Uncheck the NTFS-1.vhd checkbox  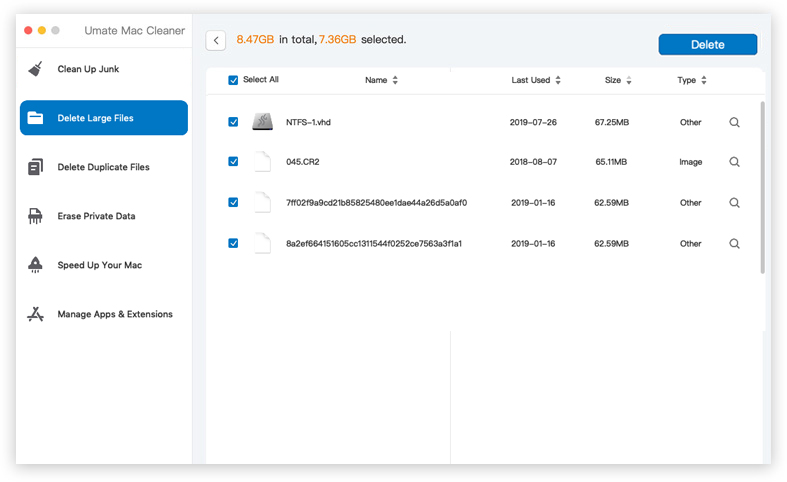(x=233, y=122)
